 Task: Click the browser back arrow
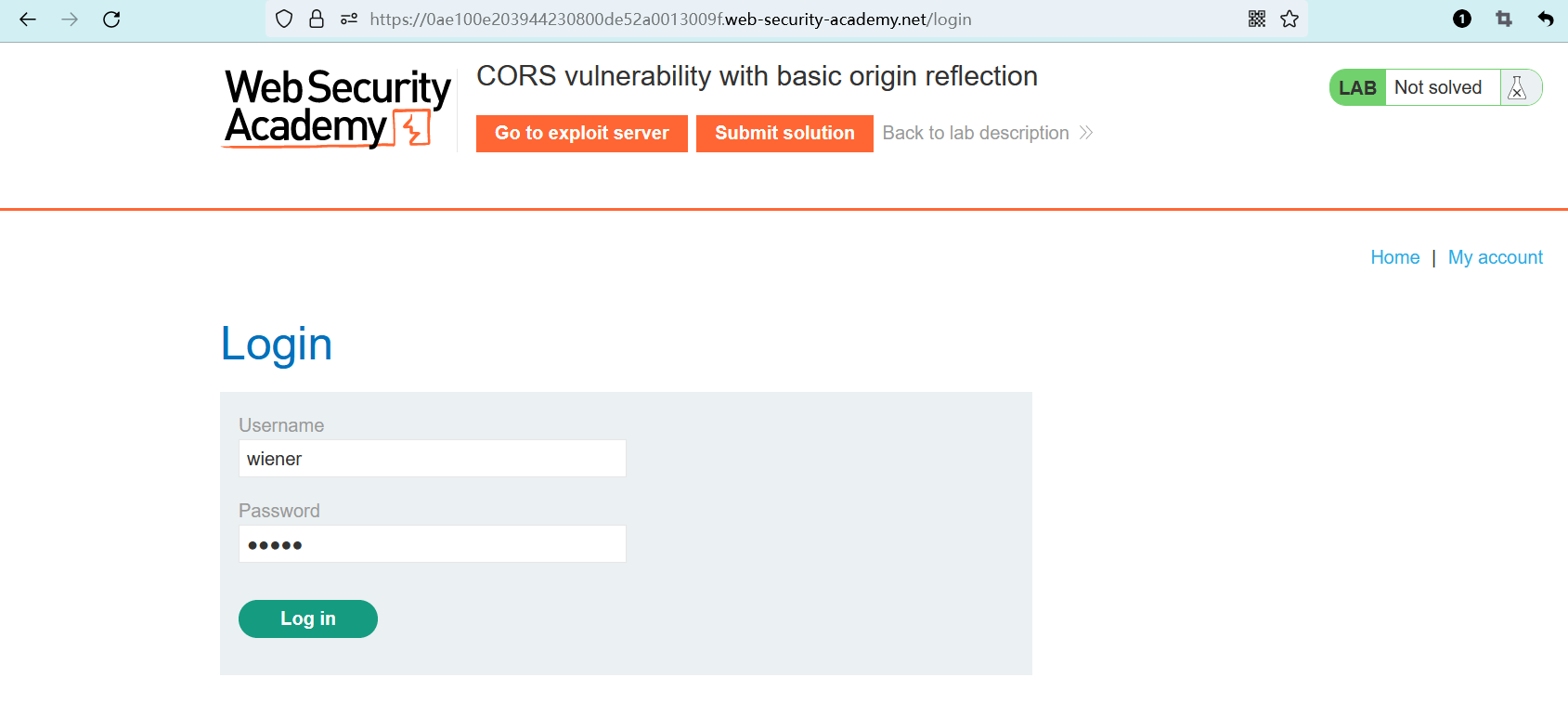pos(28,20)
